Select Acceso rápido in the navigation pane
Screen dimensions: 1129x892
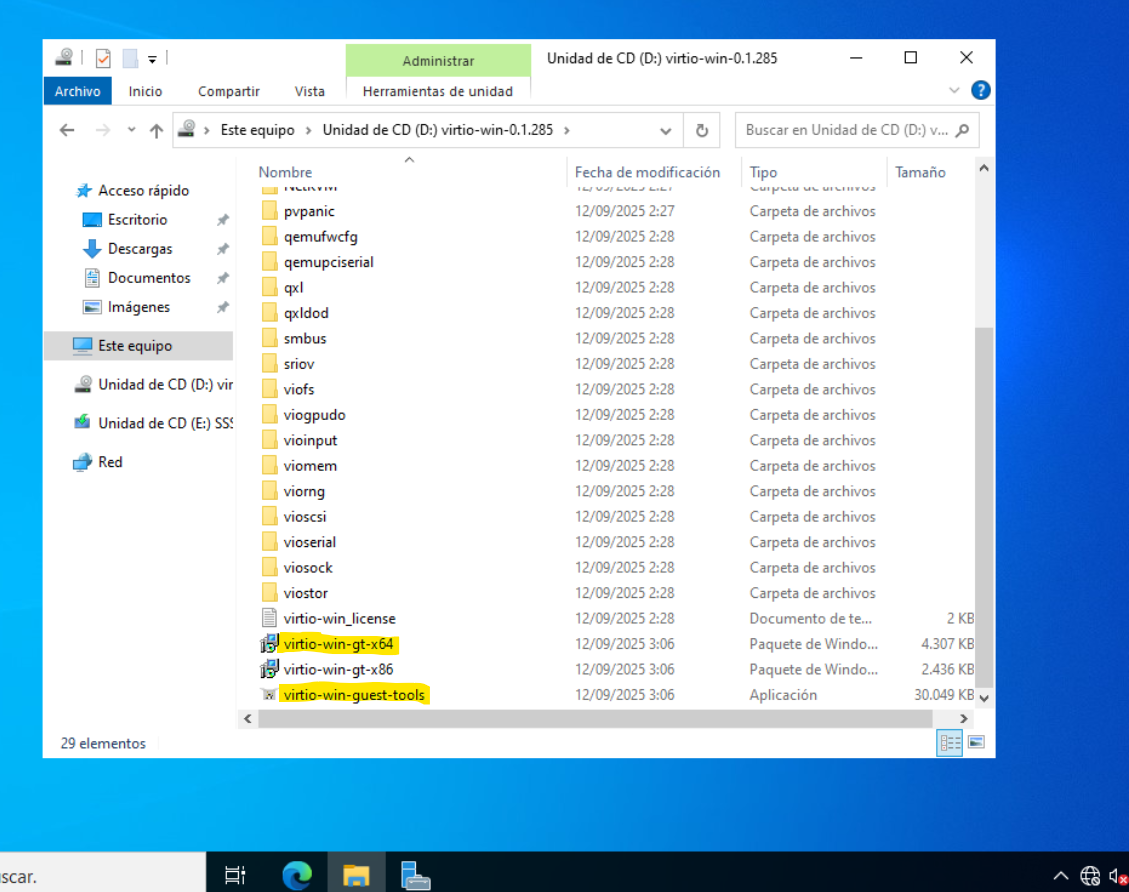[x=143, y=191]
